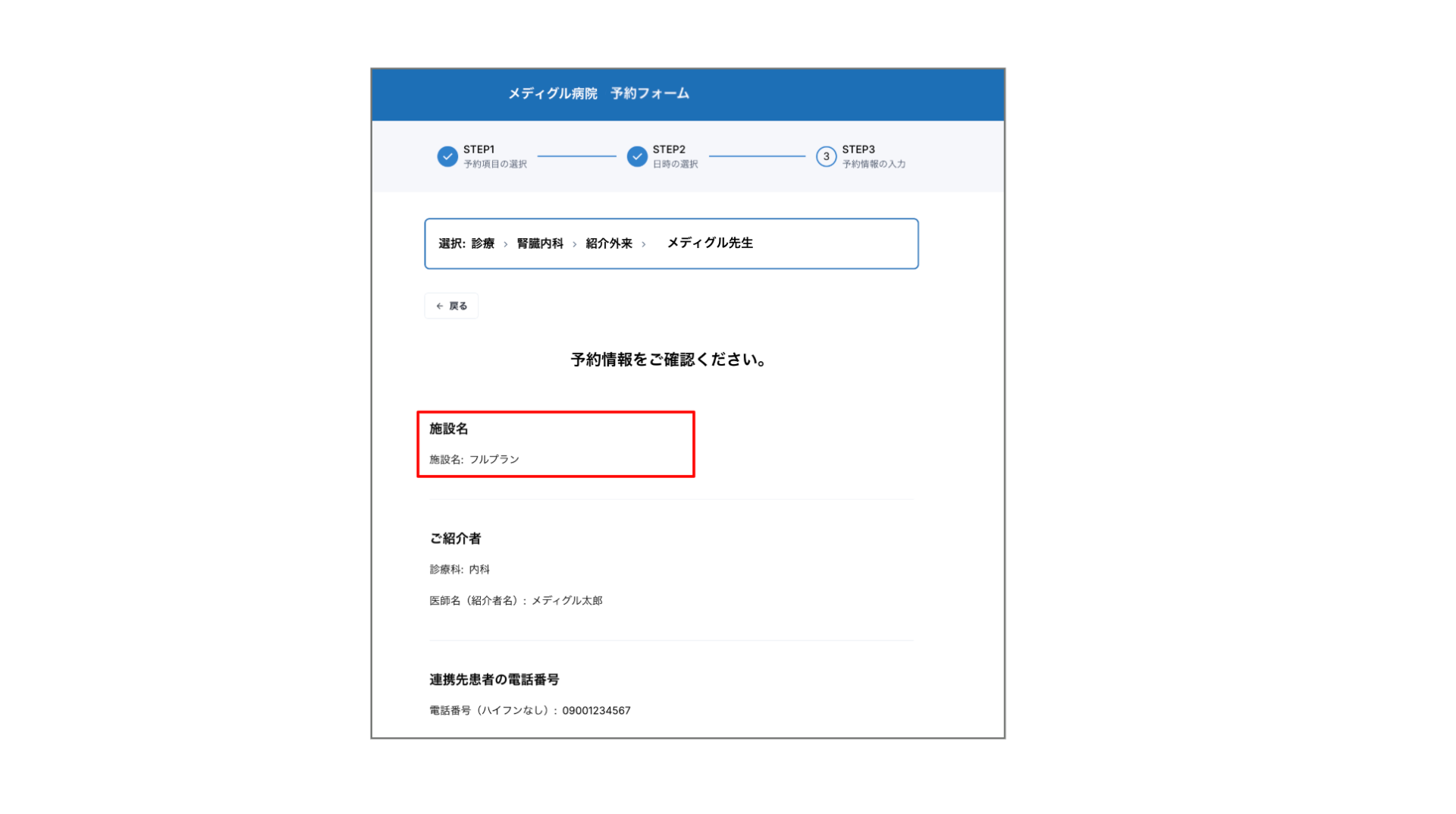1456x814 pixels.
Task: Select メディグル先生 in the selection breadcrumb
Action: (710, 243)
